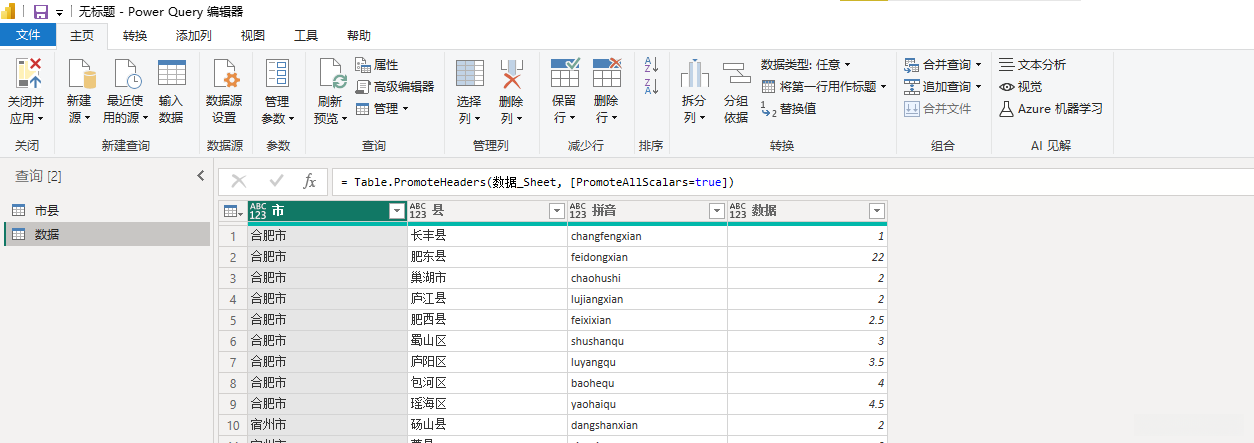Click Replace Values (替换值)
Screen dimensions: 1254x443
[x=789, y=109]
